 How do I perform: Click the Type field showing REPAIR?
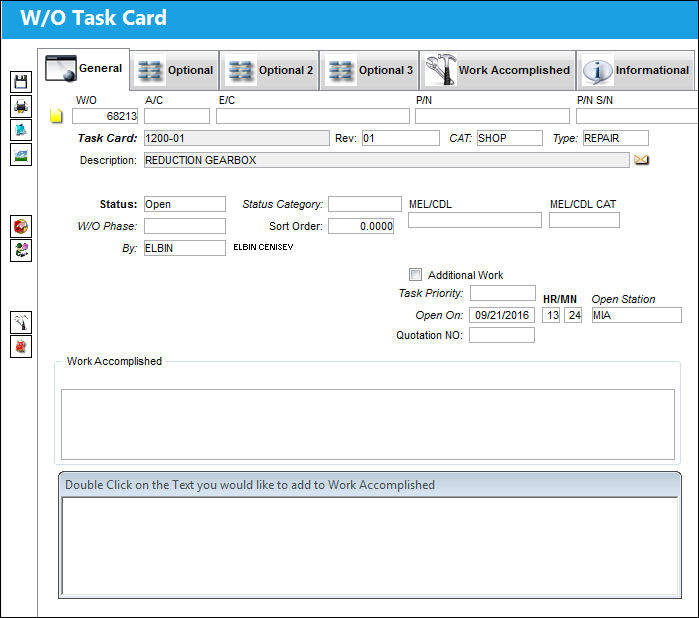point(616,138)
